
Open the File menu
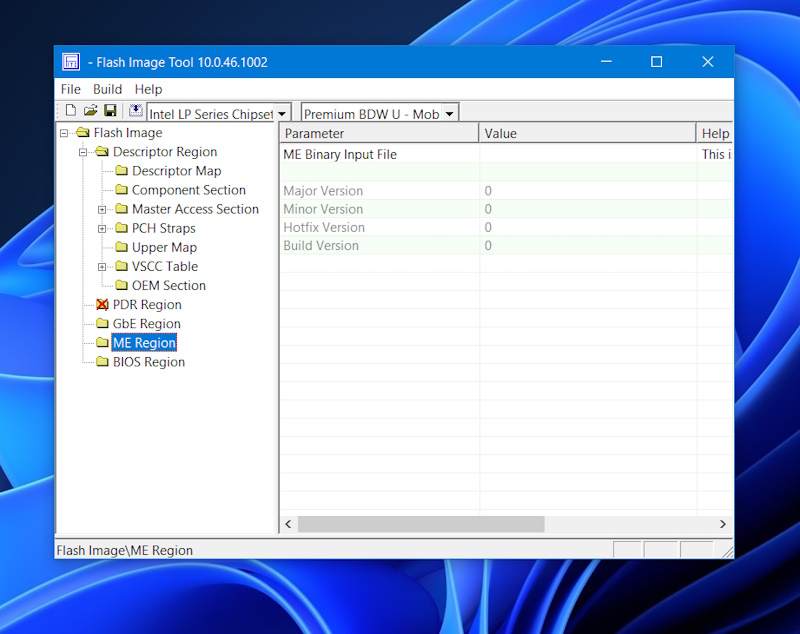point(70,89)
